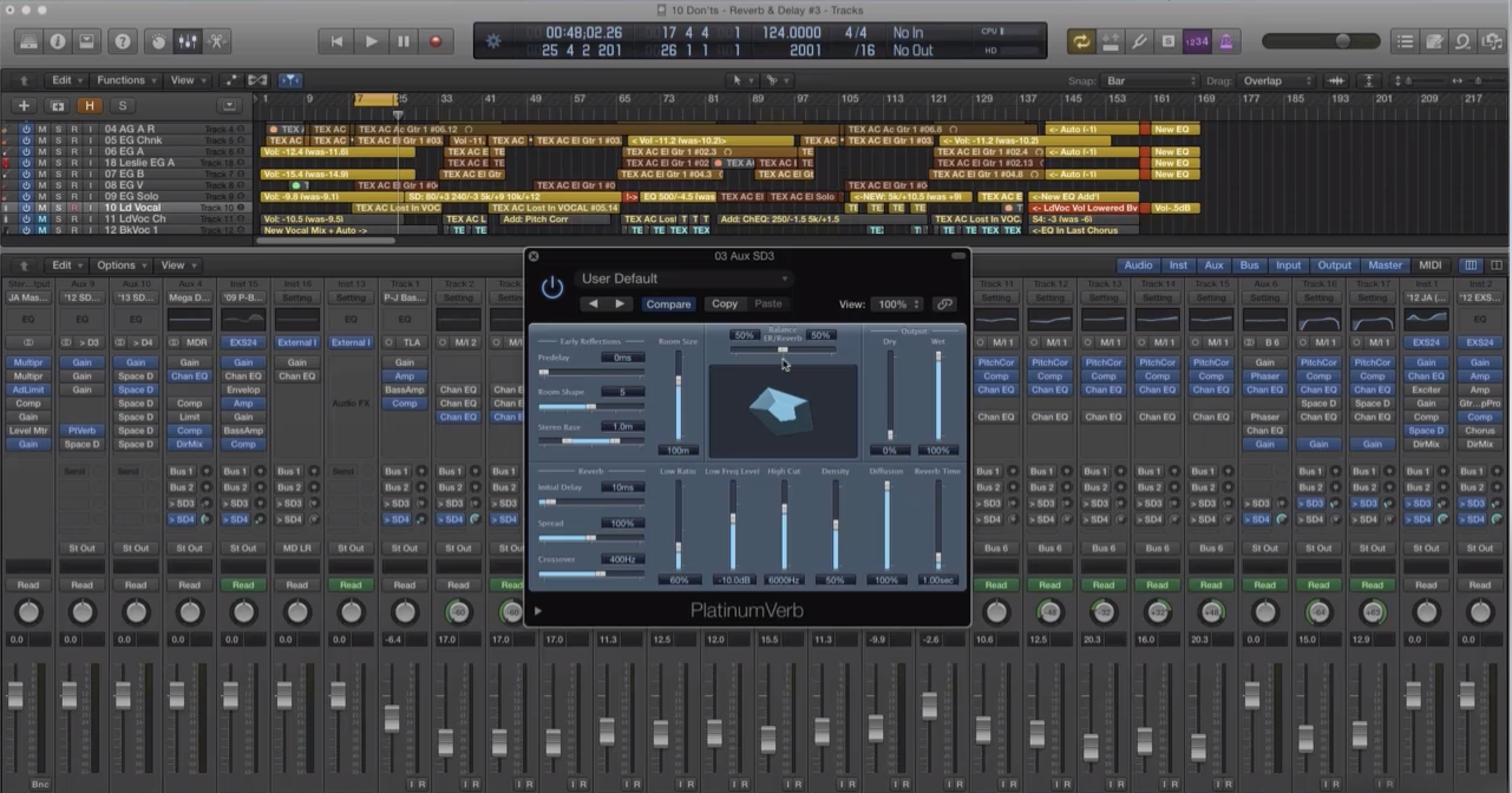This screenshot has width=1512, height=793.
Task: Click the Reverb Time slider handle
Action: pos(938,558)
